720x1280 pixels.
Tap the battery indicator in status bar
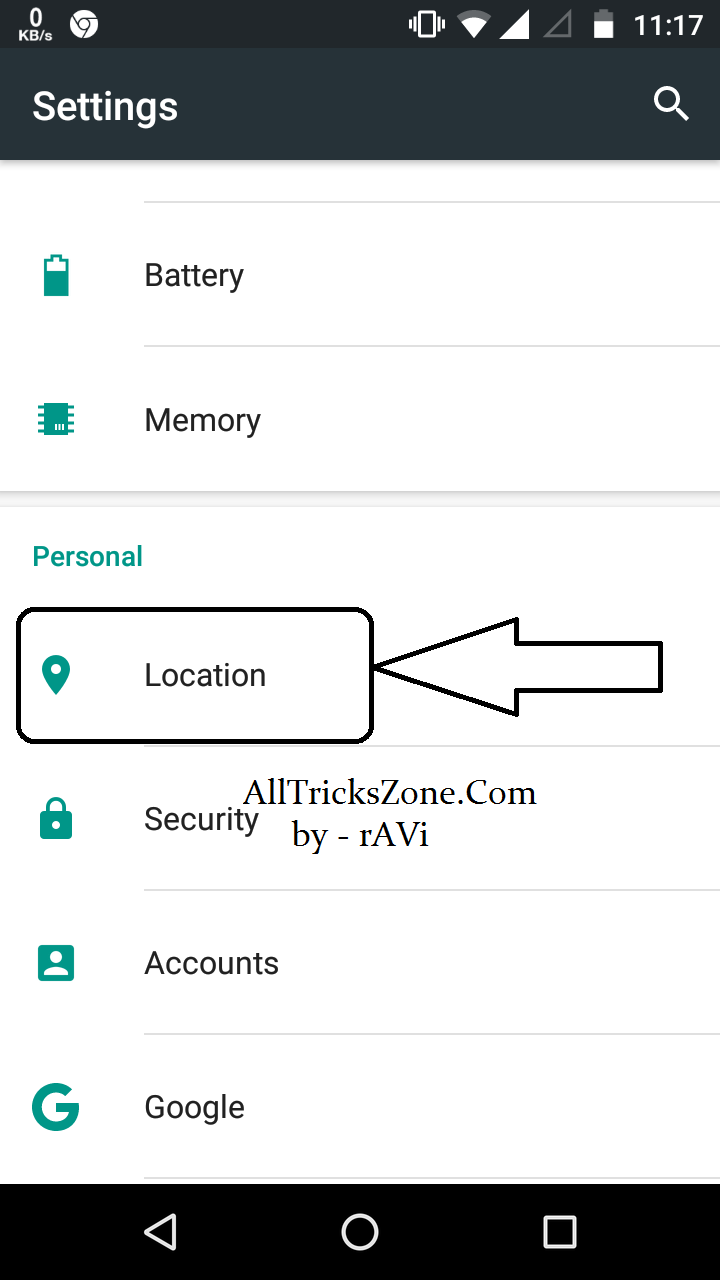click(x=603, y=24)
